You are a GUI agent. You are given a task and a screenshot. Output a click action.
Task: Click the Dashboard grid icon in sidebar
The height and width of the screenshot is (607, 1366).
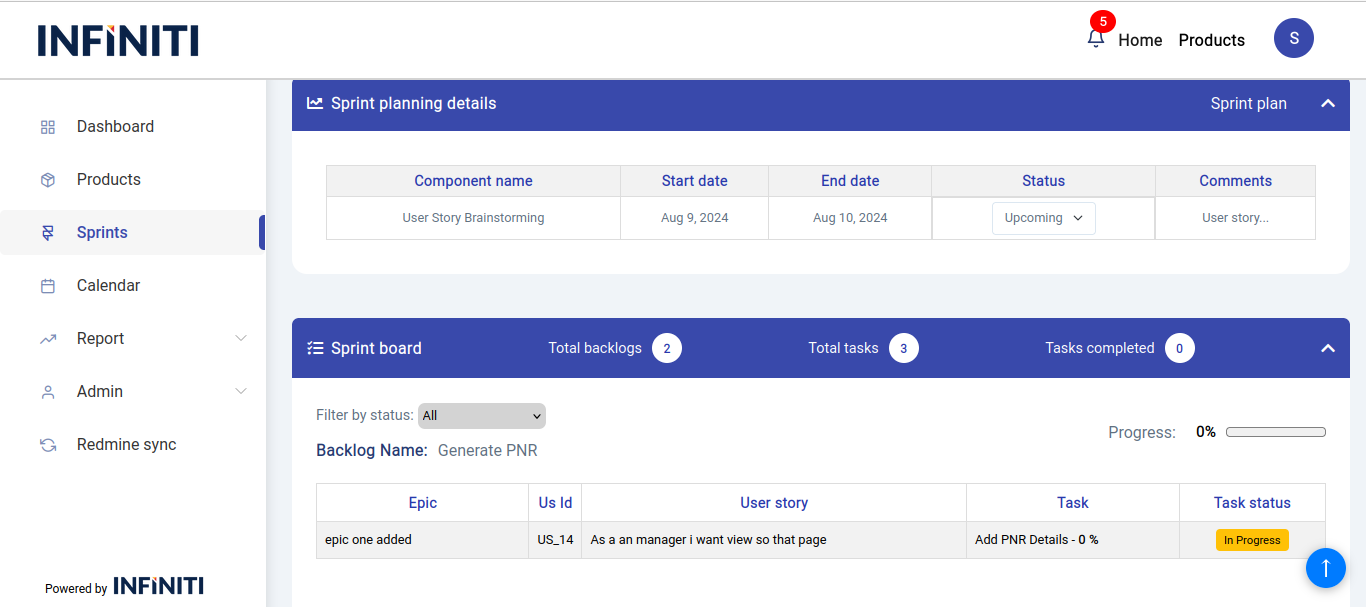[x=48, y=127]
